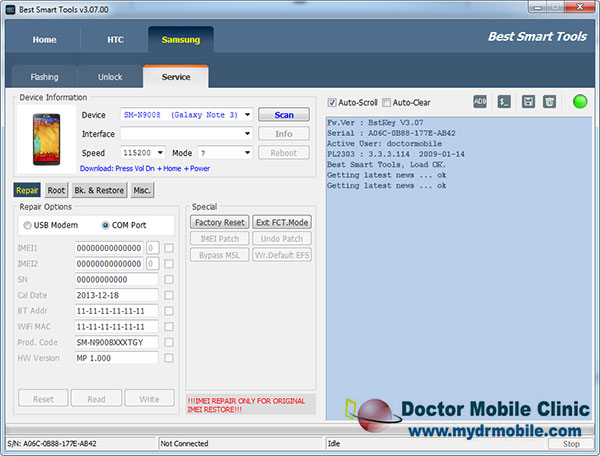Click the 'Not Connected' status text
600x456 pixels.
pos(184,444)
